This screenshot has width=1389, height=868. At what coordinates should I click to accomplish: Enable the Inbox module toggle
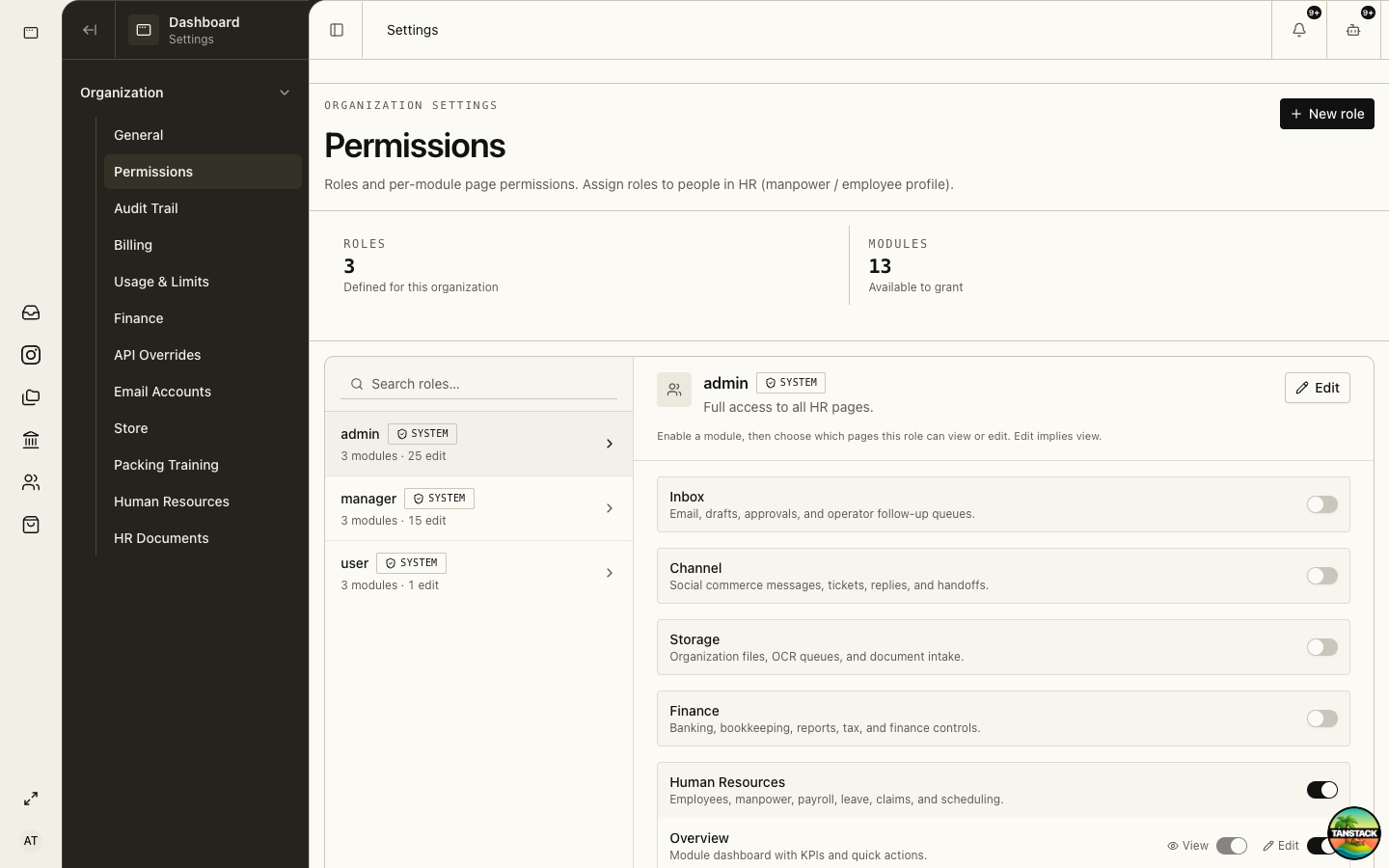(x=1322, y=504)
